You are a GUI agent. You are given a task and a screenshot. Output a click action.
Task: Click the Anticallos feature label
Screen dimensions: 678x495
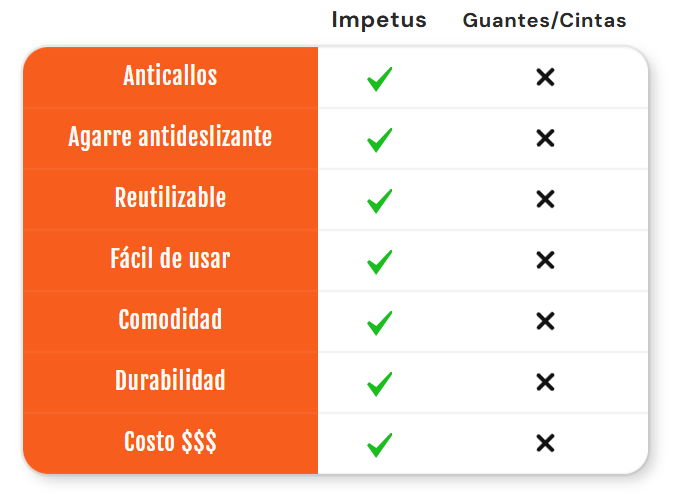170,75
